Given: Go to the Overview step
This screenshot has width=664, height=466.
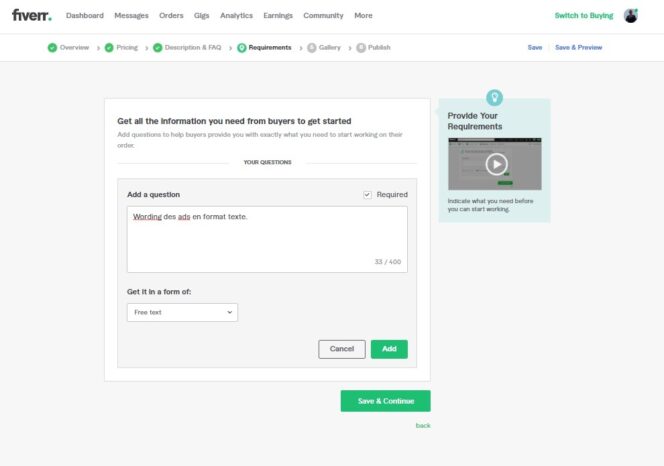Looking at the screenshot, I should point(75,47).
